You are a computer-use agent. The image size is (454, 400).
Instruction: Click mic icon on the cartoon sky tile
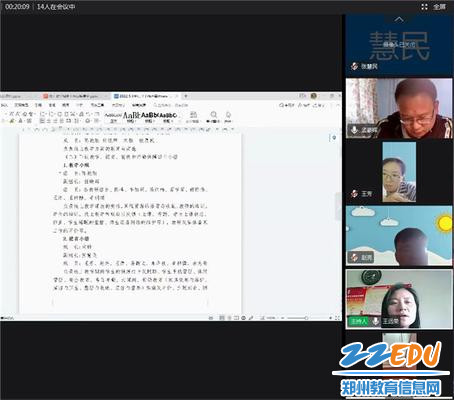pos(355,257)
